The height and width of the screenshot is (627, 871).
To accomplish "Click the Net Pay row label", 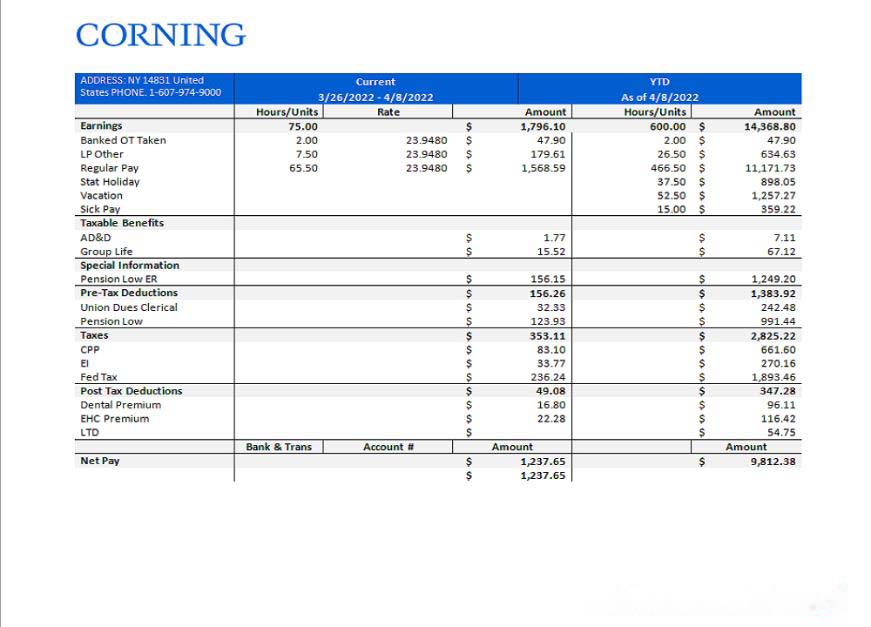I will click(100, 461).
